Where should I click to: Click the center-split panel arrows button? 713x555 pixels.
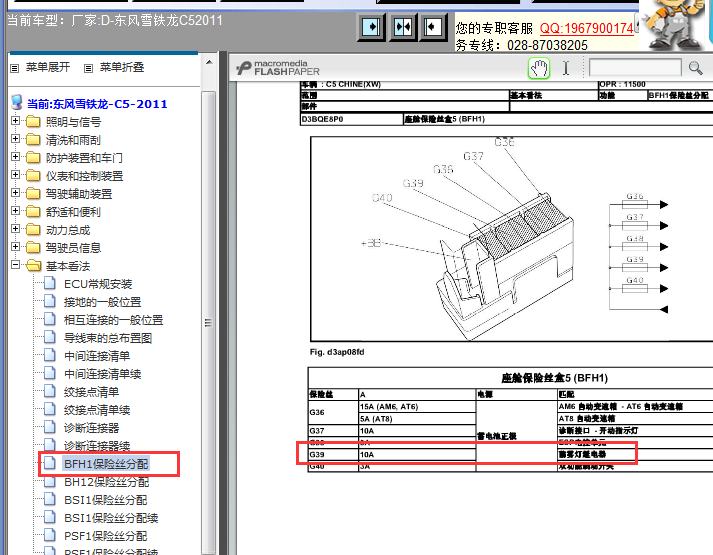(402, 27)
